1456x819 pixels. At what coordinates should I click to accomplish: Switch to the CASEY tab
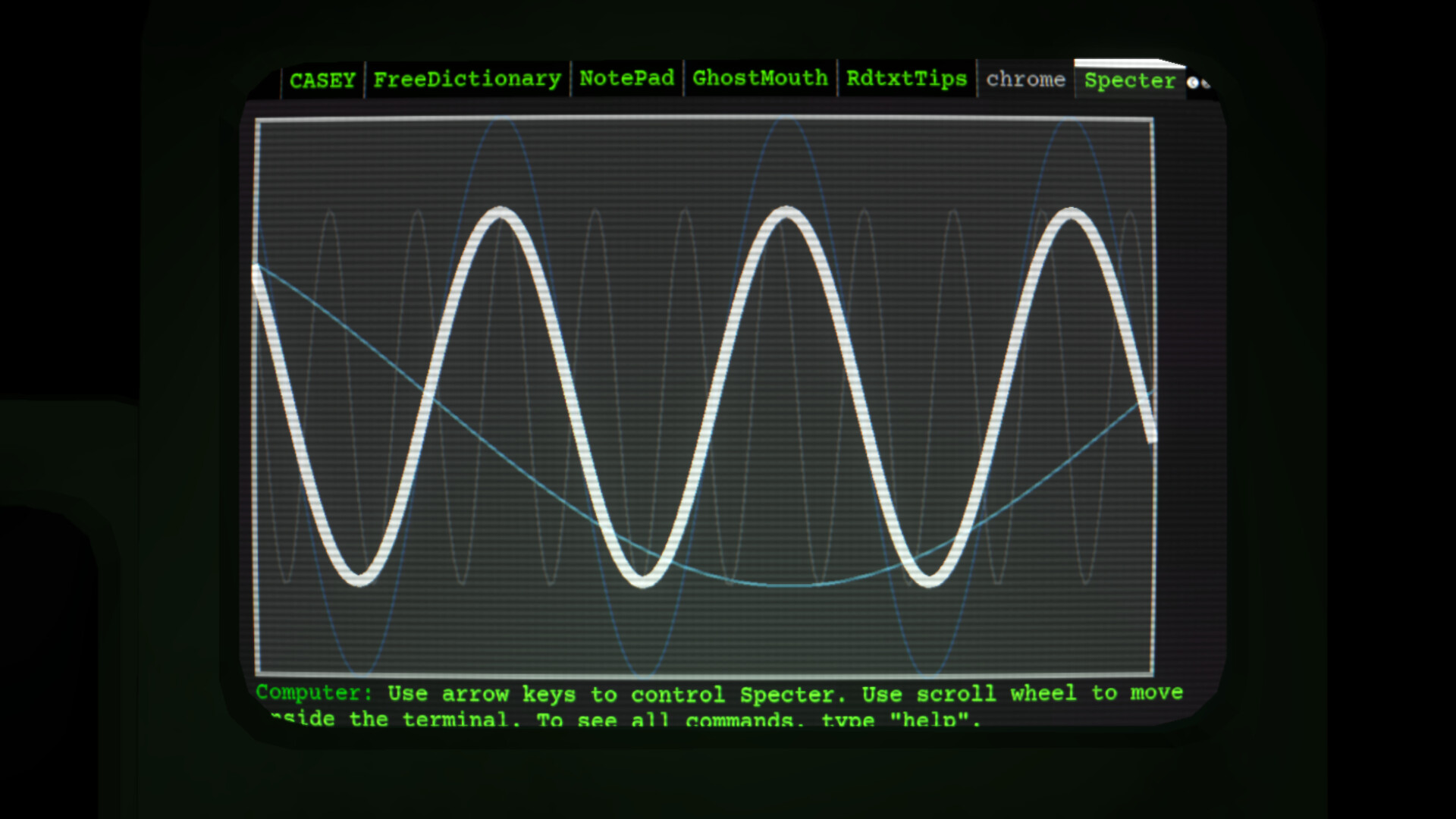click(x=322, y=80)
